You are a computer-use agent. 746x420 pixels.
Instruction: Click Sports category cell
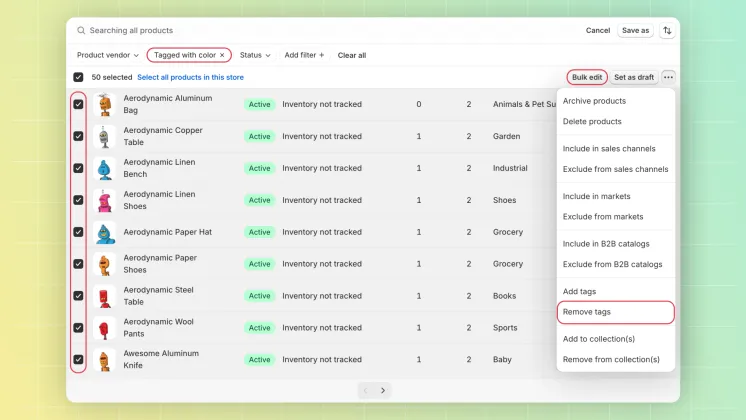tap(505, 328)
